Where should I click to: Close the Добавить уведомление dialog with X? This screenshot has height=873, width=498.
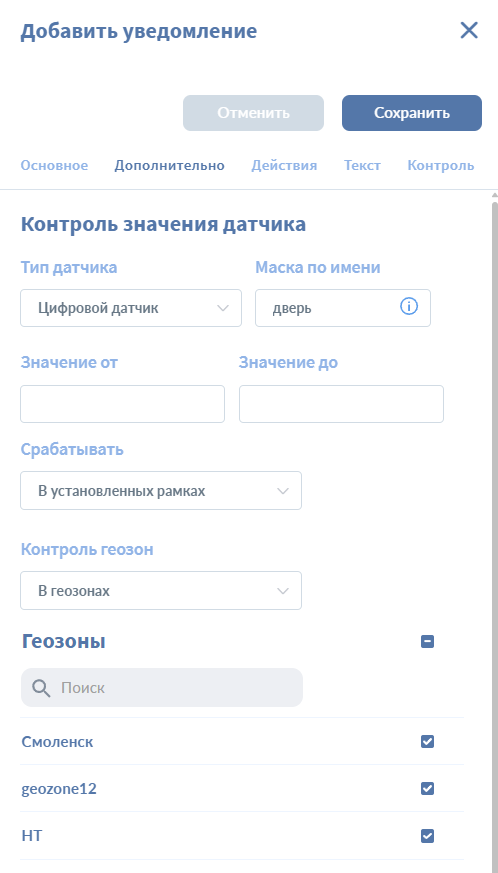click(x=469, y=31)
